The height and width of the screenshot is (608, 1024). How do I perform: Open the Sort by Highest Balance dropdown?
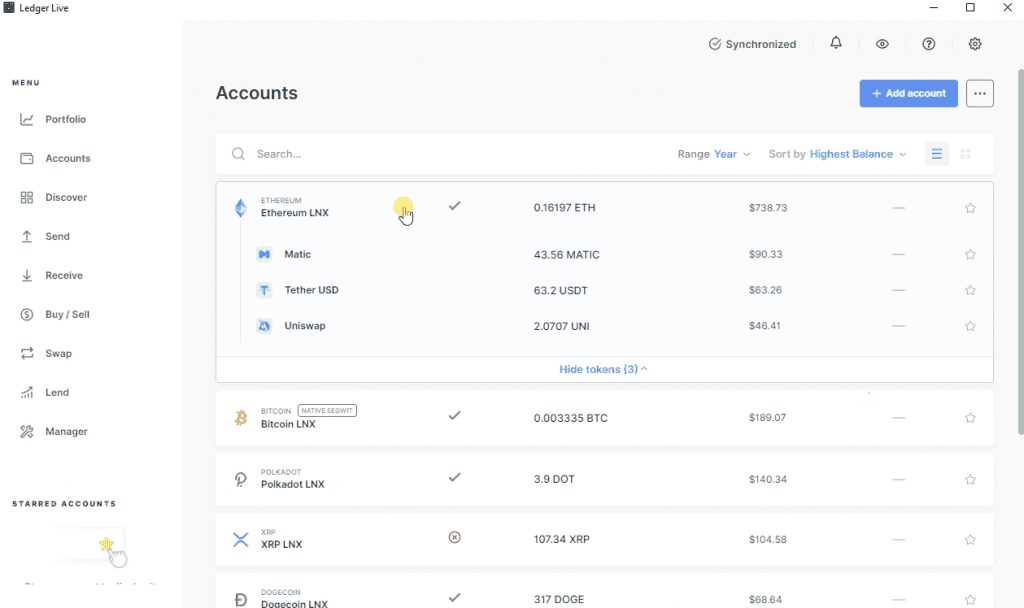(838, 154)
